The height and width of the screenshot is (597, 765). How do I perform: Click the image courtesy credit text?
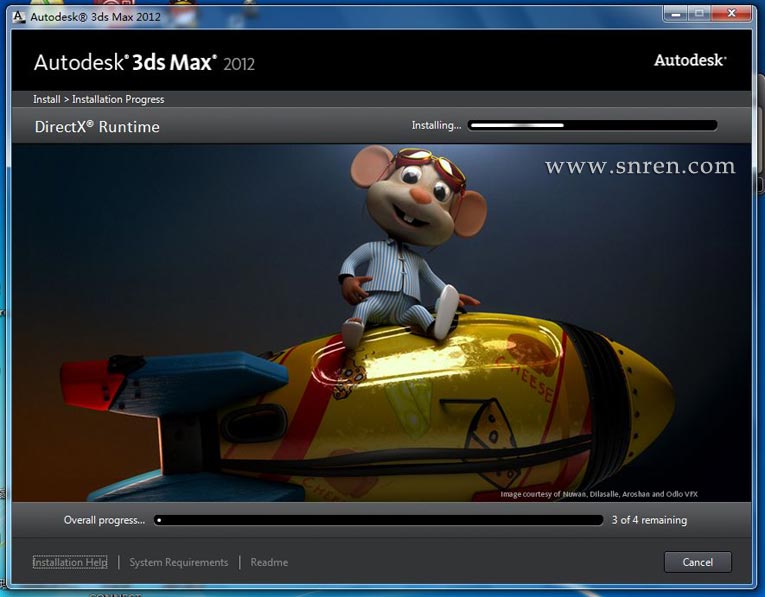click(599, 494)
